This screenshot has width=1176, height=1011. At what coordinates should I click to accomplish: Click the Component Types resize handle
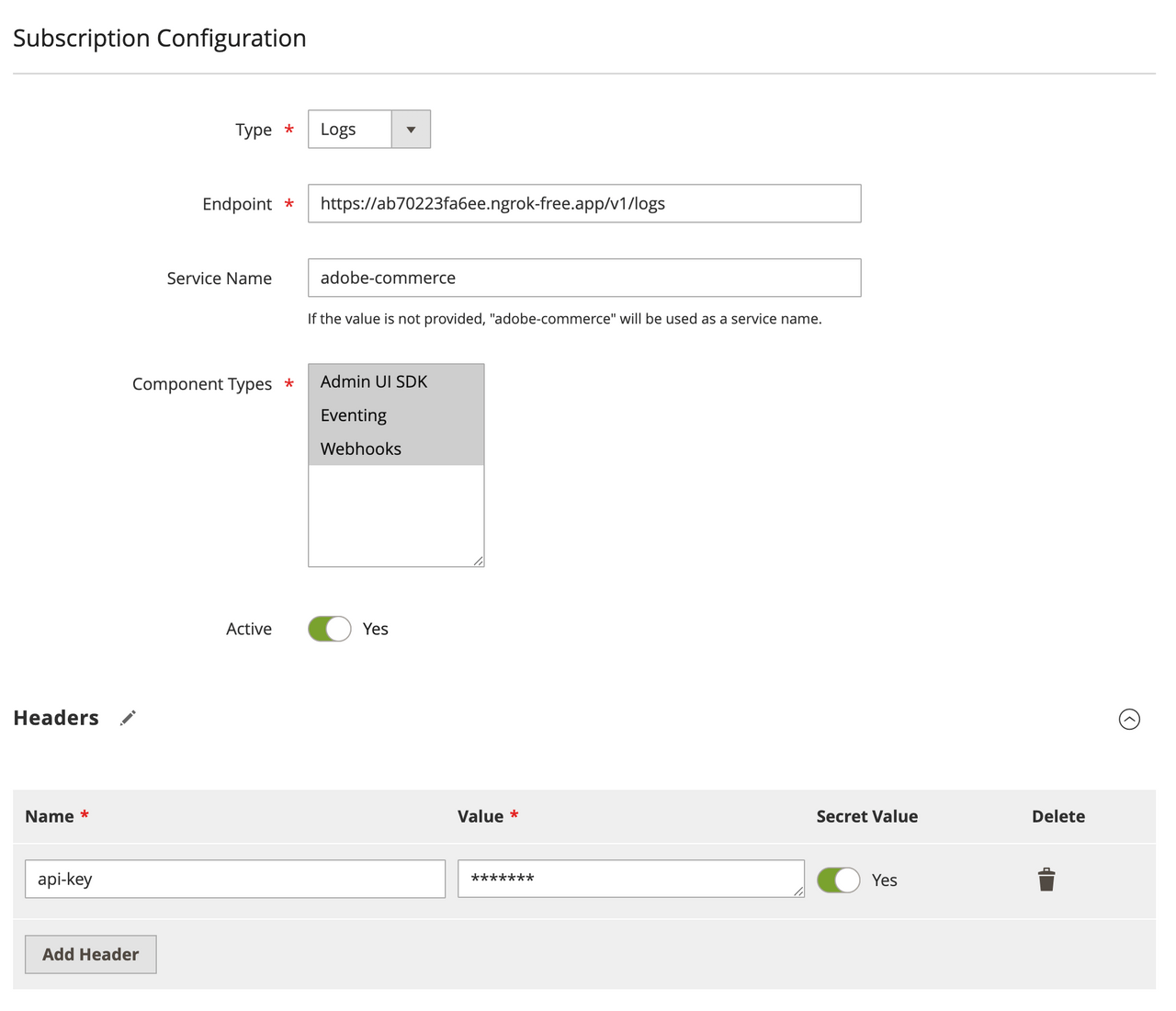(x=477, y=559)
